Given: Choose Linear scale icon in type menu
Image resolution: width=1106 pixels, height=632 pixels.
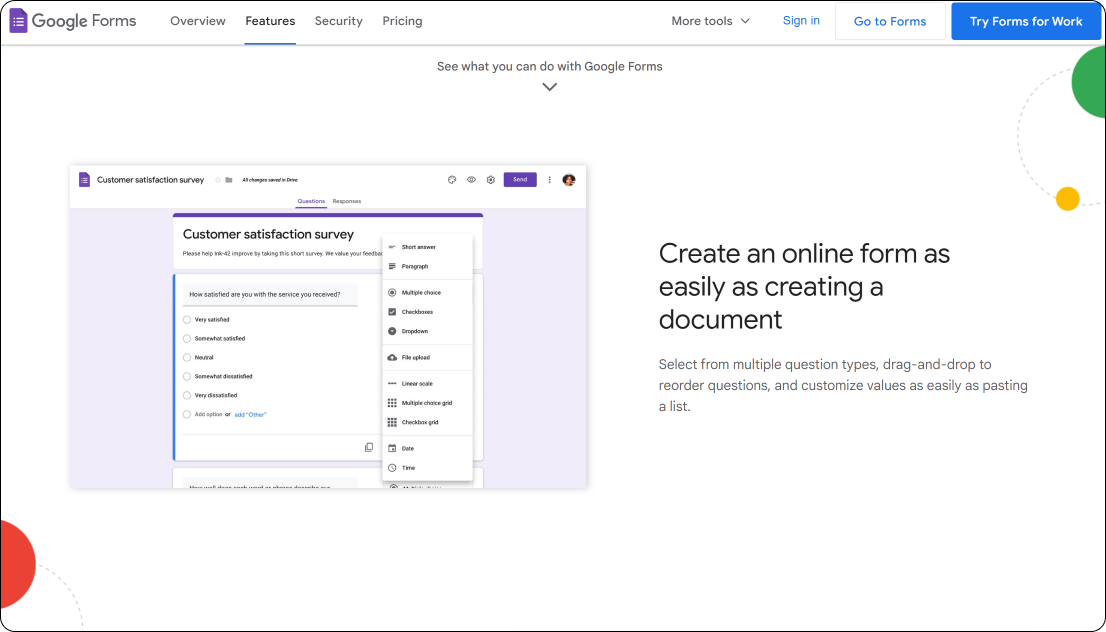Looking at the screenshot, I should pos(392,384).
